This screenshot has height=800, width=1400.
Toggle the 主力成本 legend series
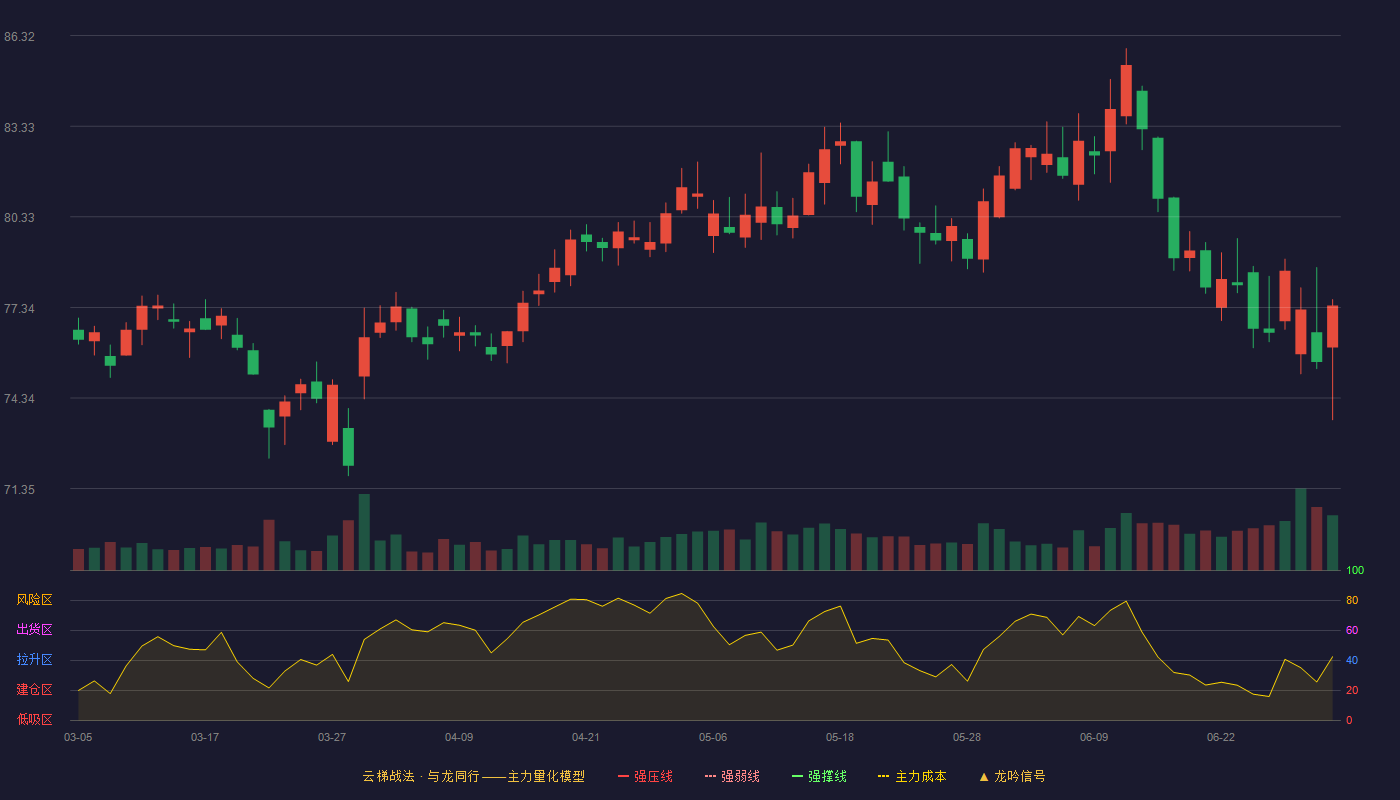click(x=912, y=776)
